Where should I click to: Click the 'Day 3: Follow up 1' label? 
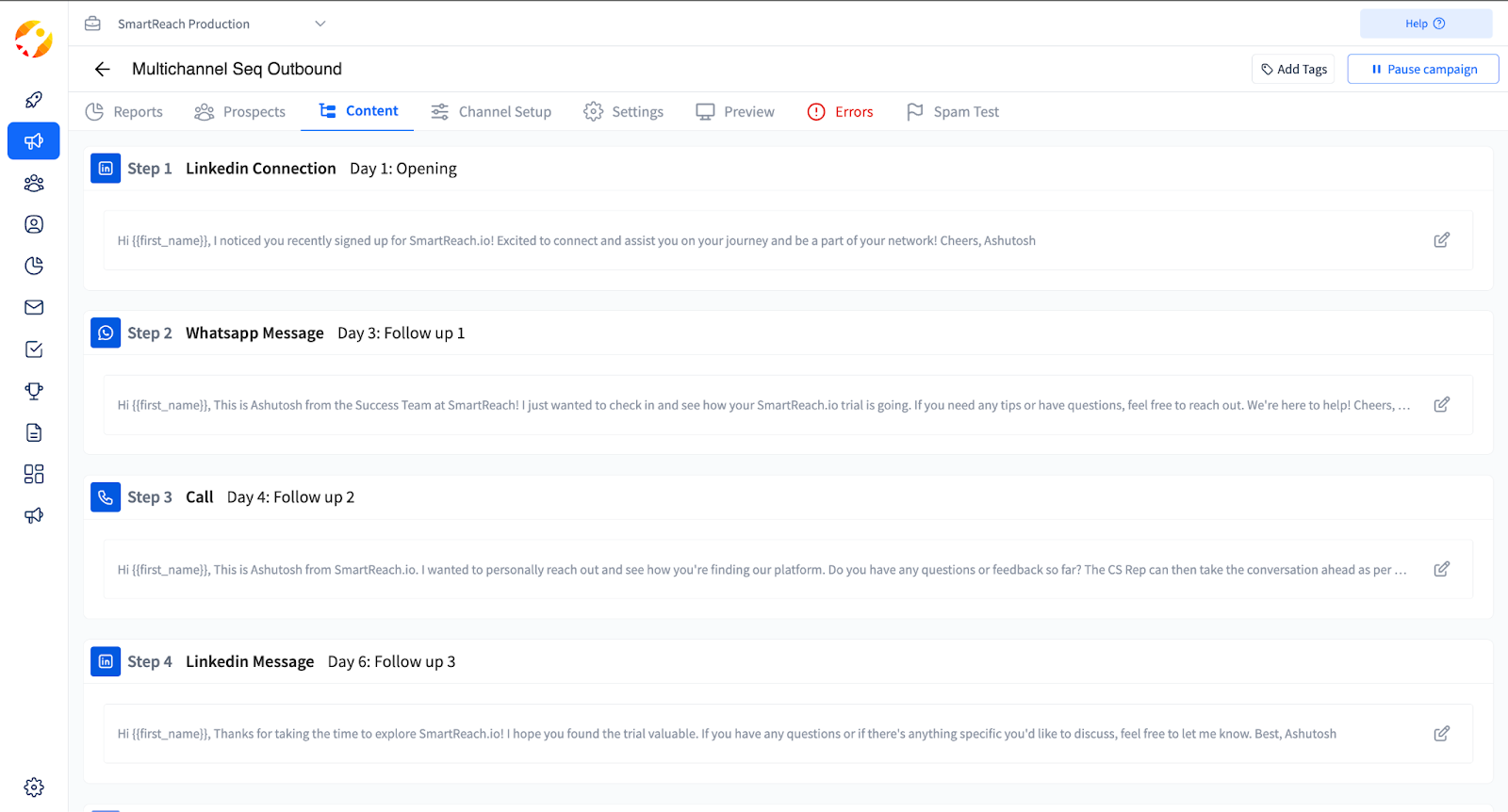tap(402, 333)
